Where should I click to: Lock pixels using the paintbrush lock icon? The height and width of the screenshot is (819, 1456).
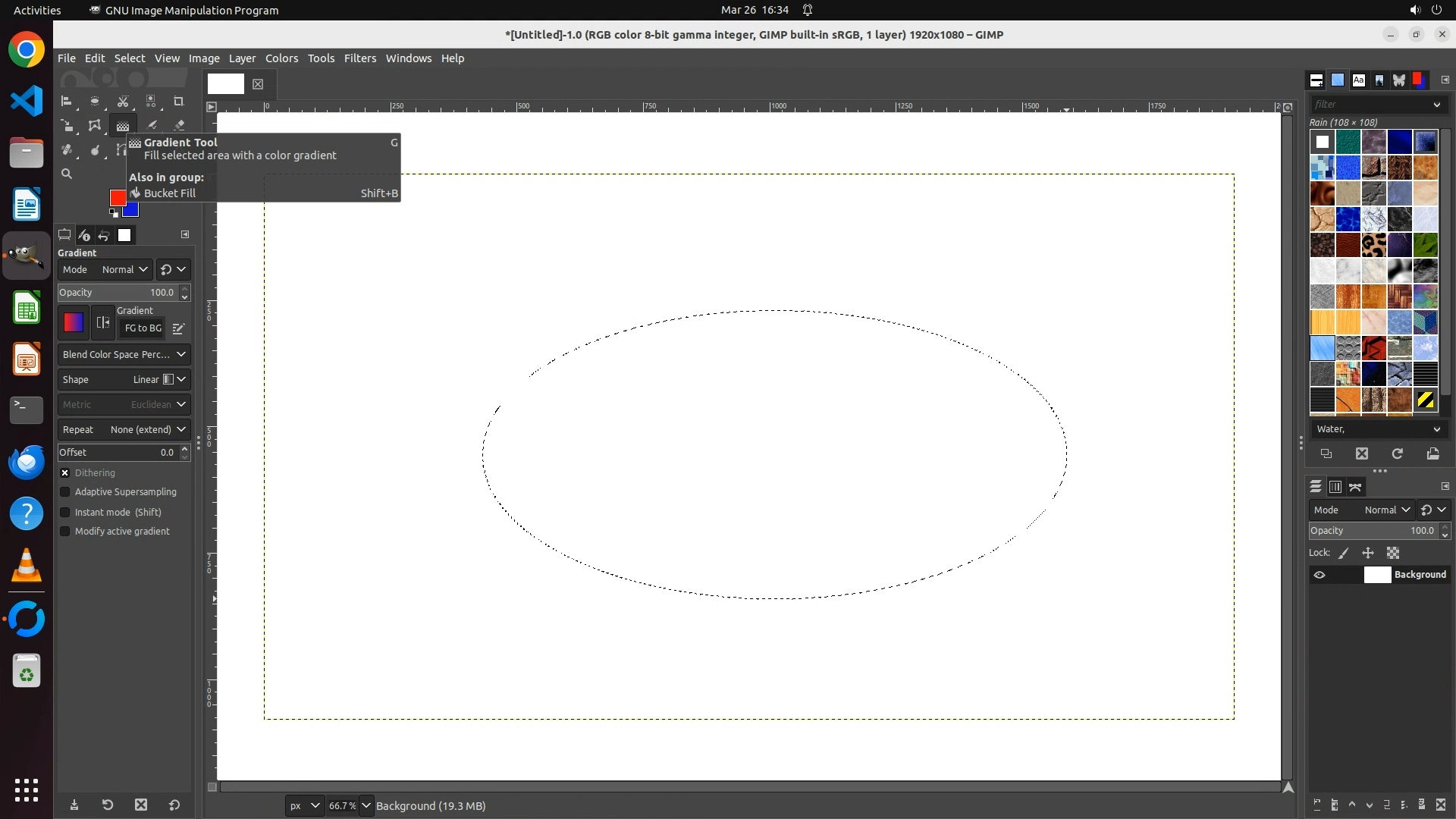click(x=1344, y=553)
